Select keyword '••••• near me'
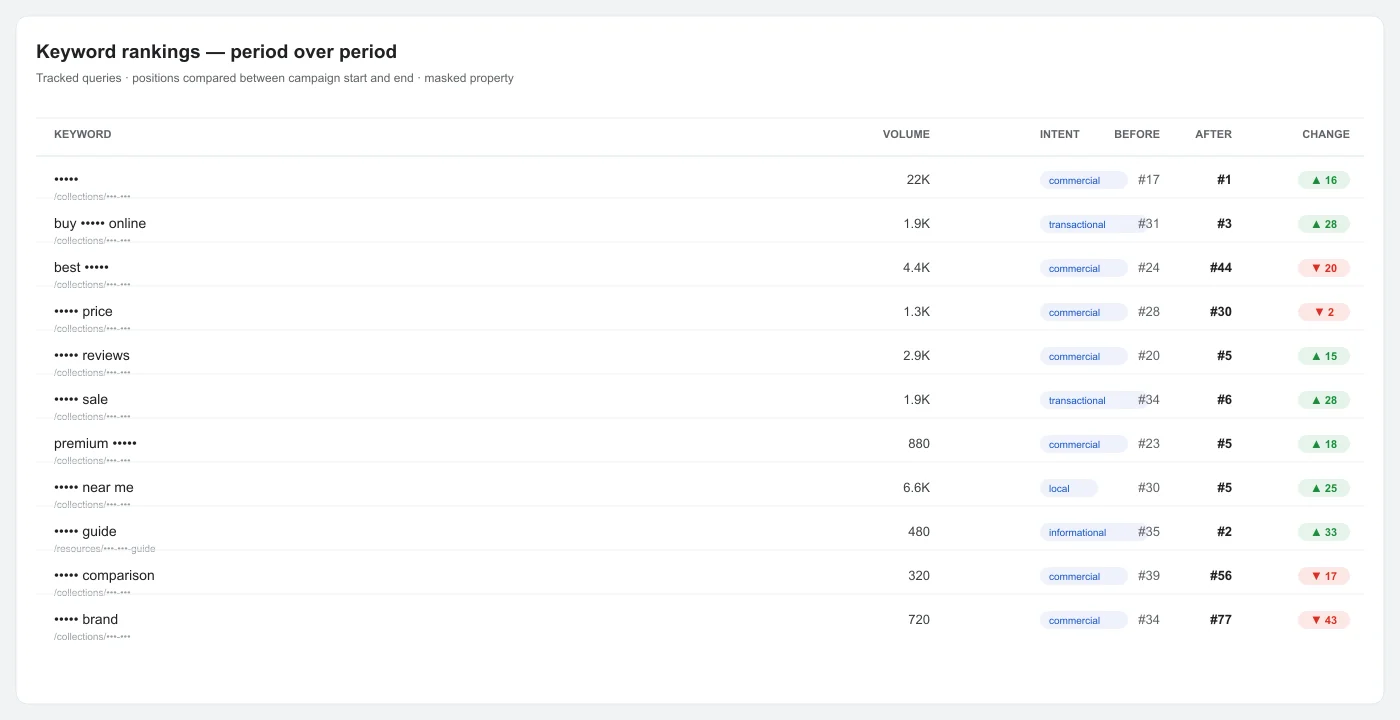Viewport: 1400px width, 720px height. pyautogui.click(x=94, y=487)
